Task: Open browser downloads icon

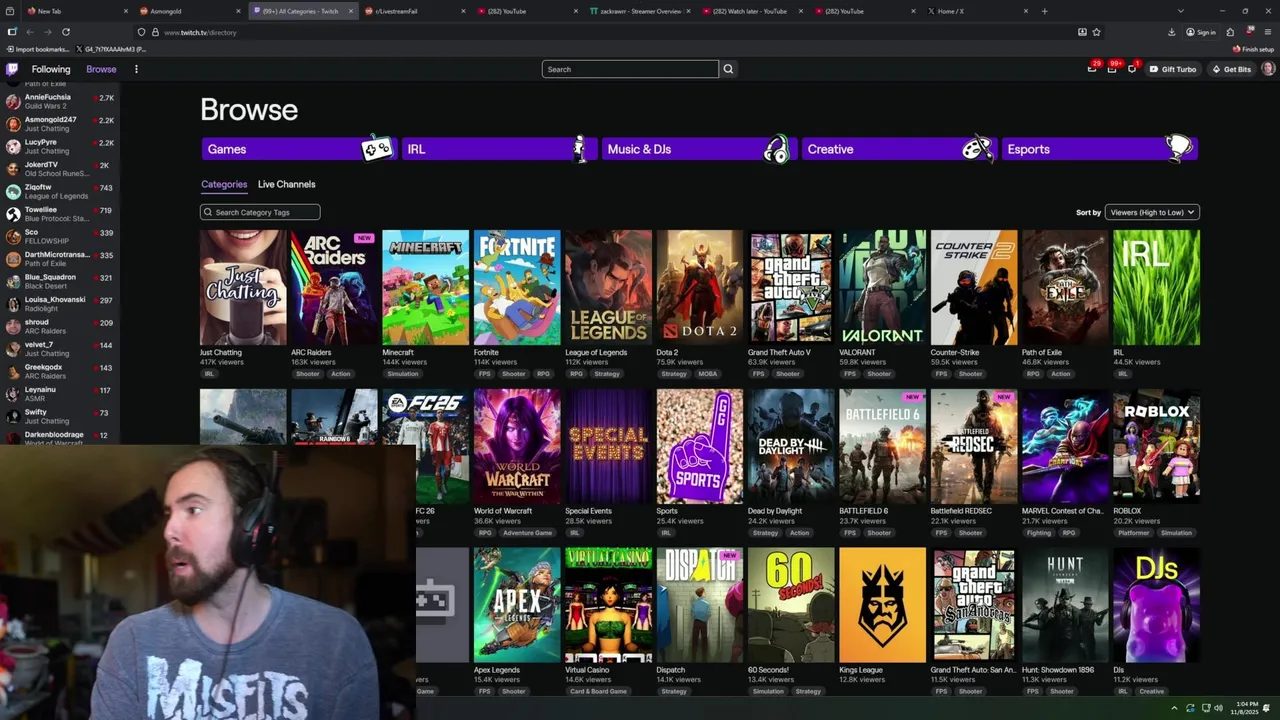Action: coord(1171,32)
